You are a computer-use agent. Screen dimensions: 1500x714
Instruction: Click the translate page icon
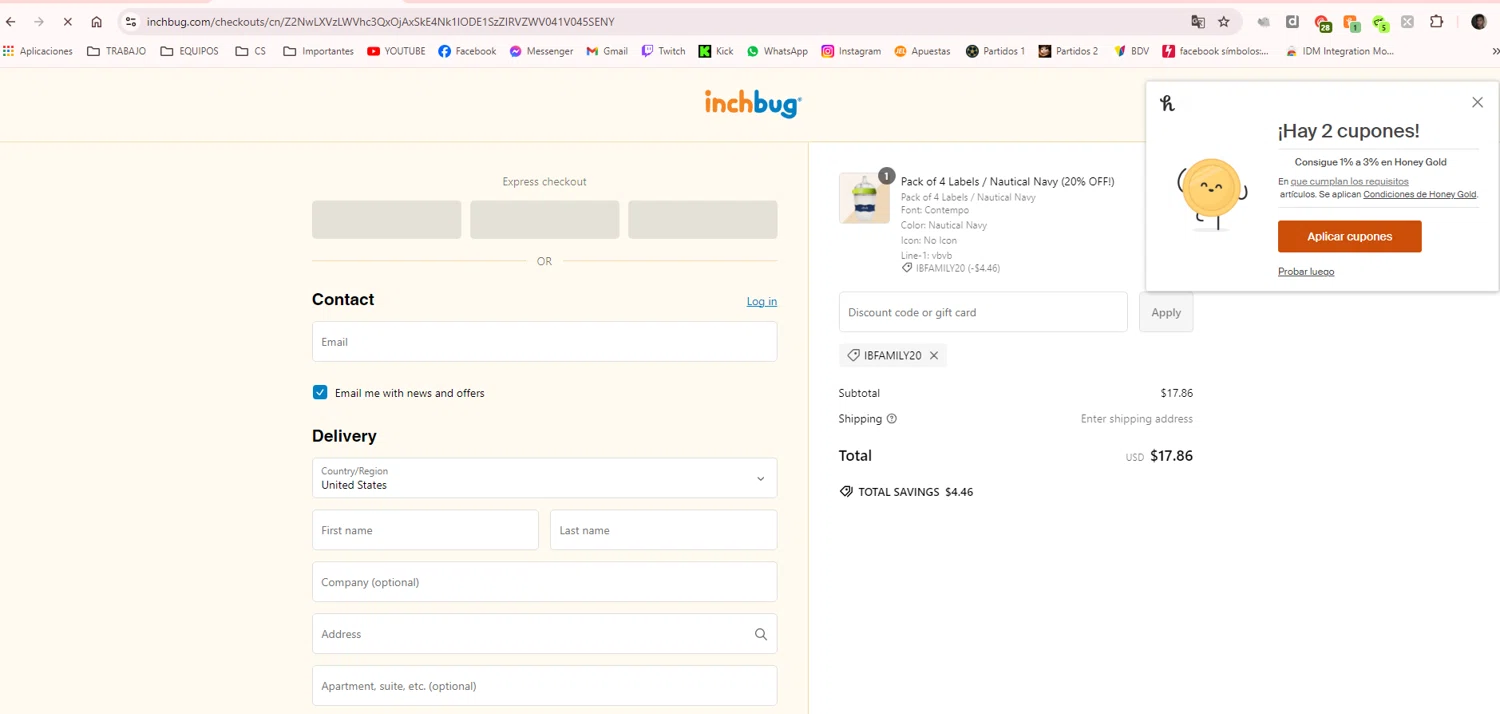tap(1198, 22)
